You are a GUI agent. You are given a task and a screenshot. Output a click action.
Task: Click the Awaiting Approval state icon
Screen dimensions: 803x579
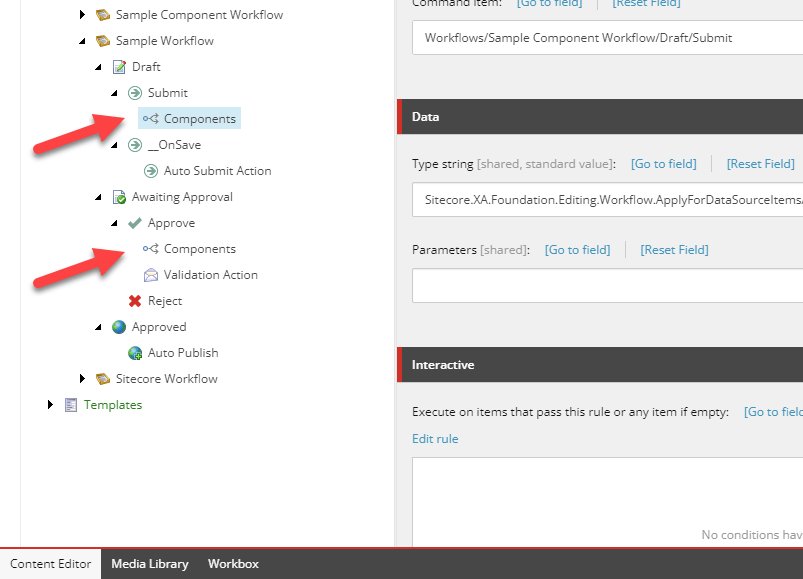120,197
